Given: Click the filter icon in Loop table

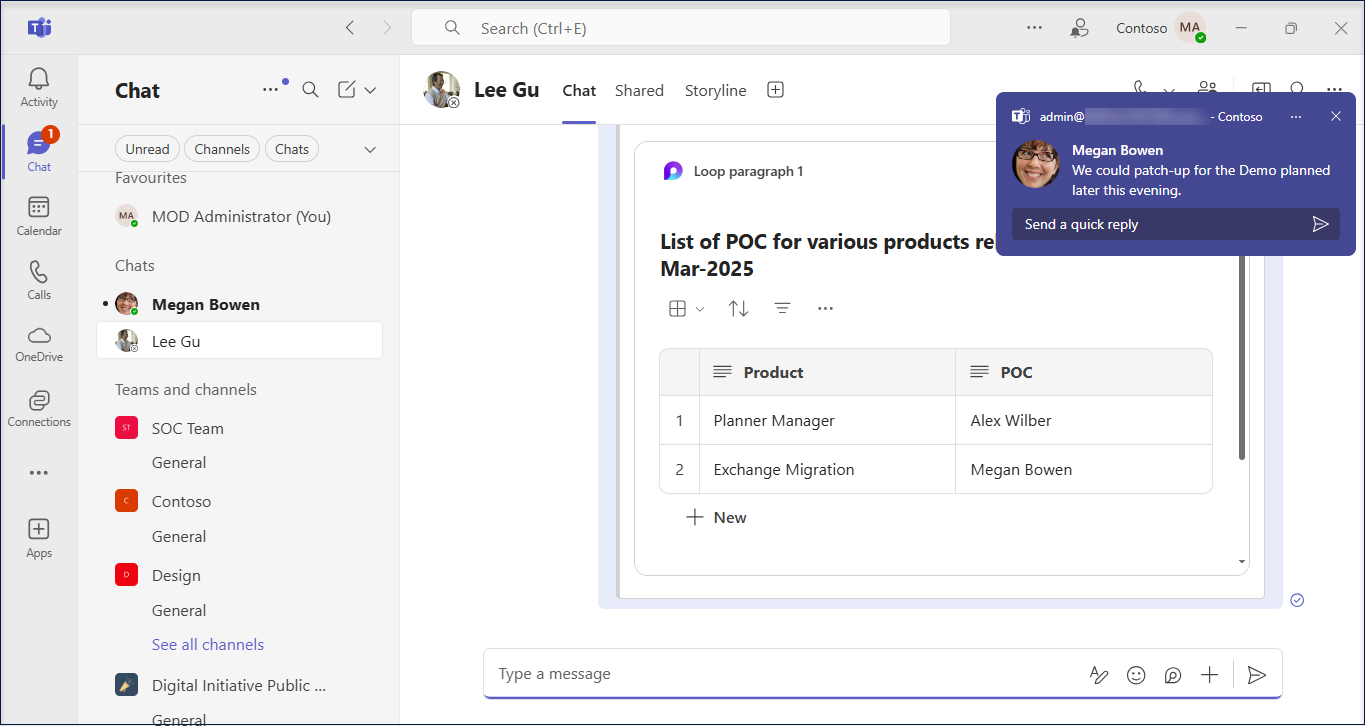Looking at the screenshot, I should pos(783,309).
